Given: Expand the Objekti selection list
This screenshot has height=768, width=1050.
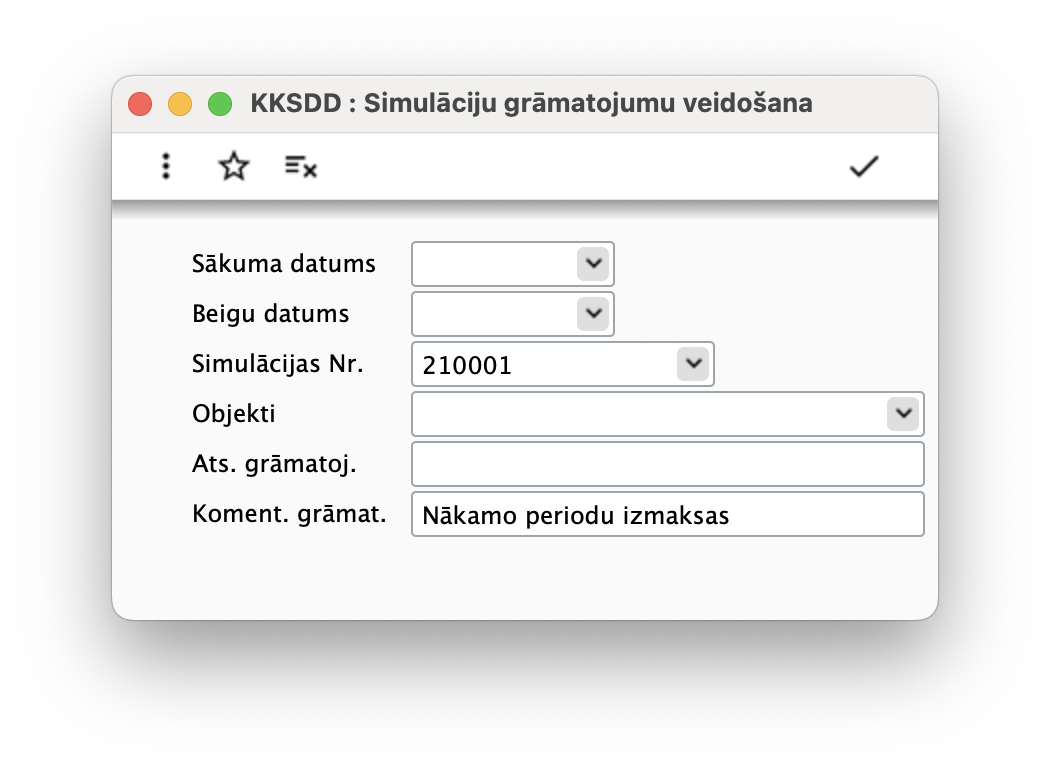Looking at the screenshot, I should (x=902, y=413).
